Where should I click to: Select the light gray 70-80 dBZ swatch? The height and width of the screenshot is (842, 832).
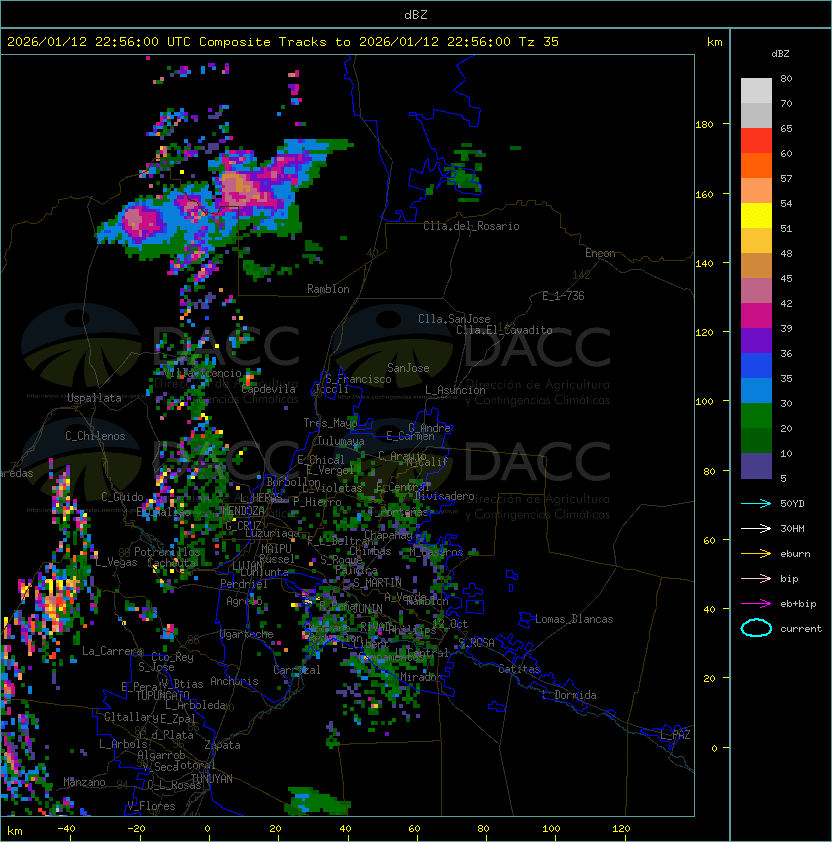(x=756, y=90)
